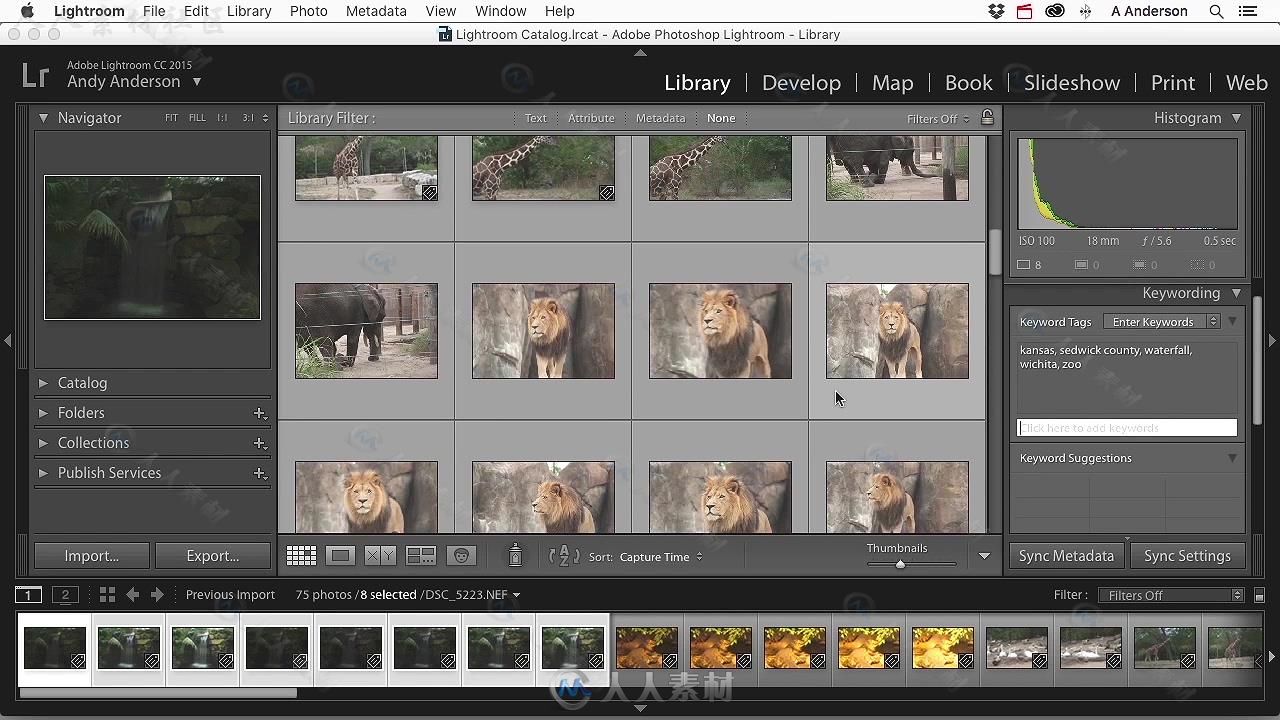Show main window button numbered 1
1280x720 pixels.
coord(28,595)
